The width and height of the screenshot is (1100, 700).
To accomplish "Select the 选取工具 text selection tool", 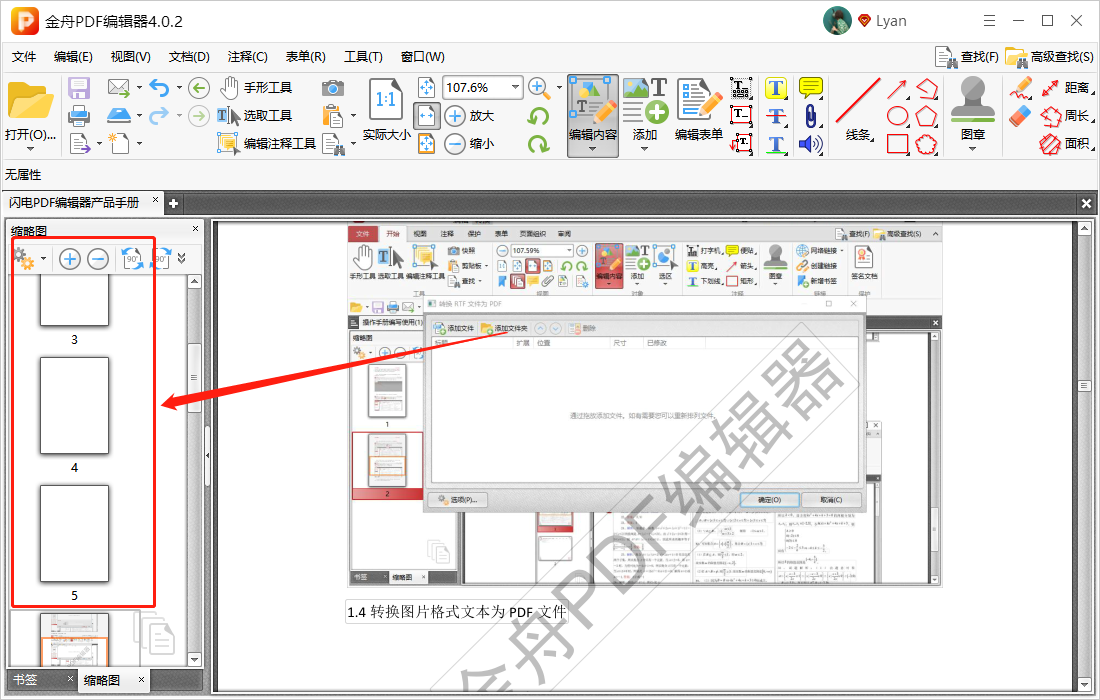I will [255, 116].
